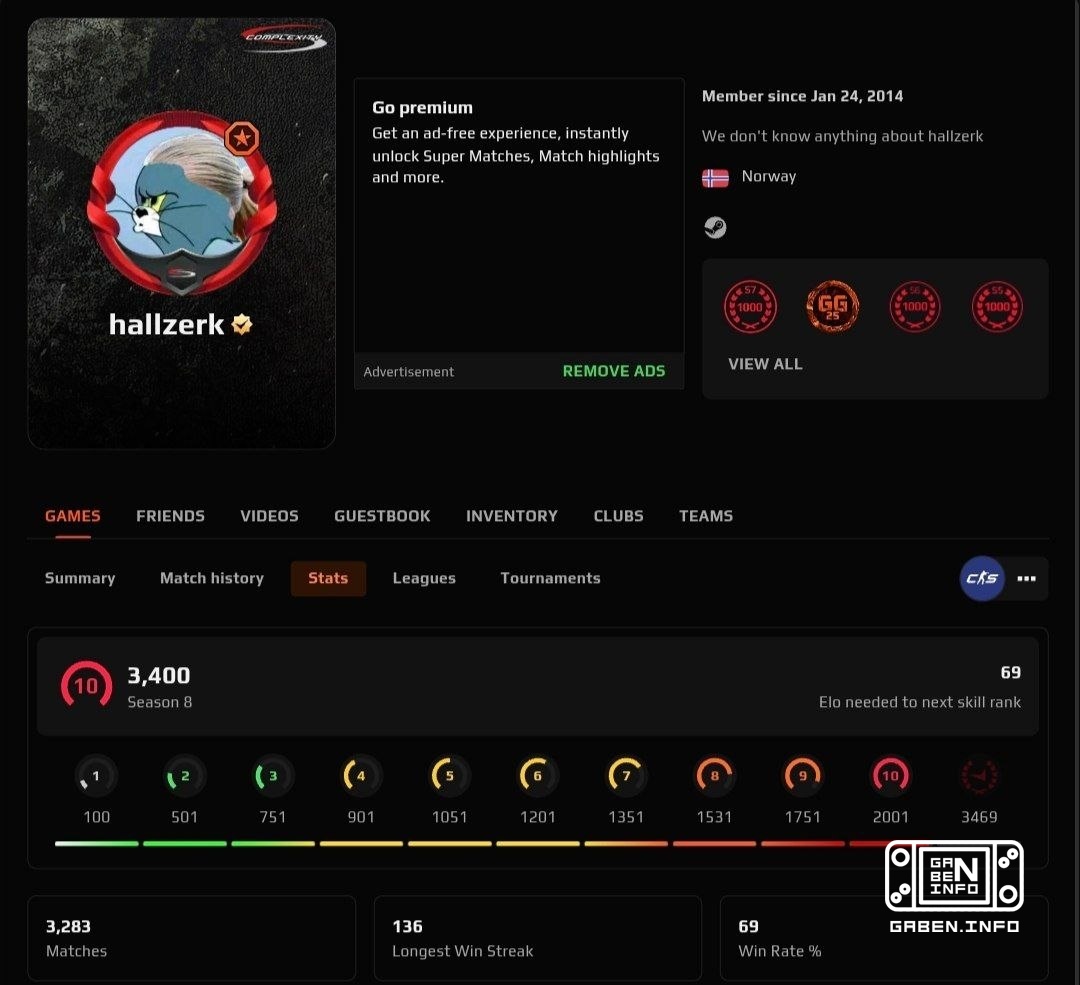Click the 69 Win Rate % card

[884, 938]
